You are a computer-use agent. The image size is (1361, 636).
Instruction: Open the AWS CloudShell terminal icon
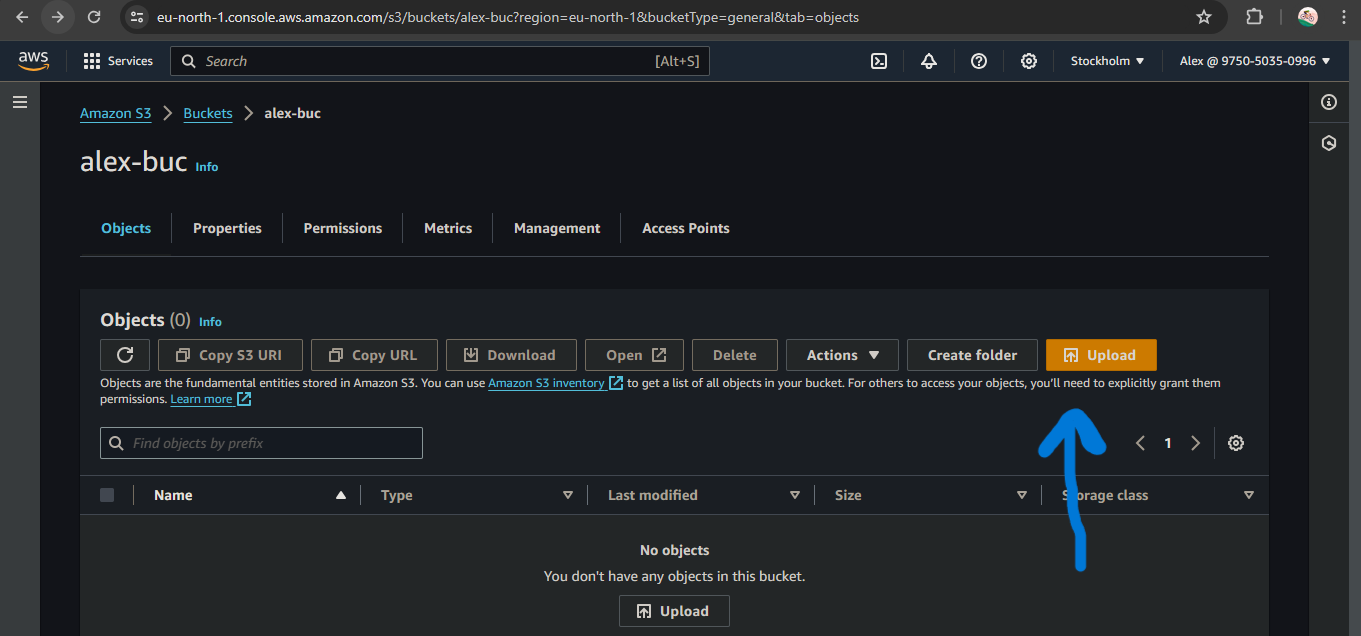point(879,61)
